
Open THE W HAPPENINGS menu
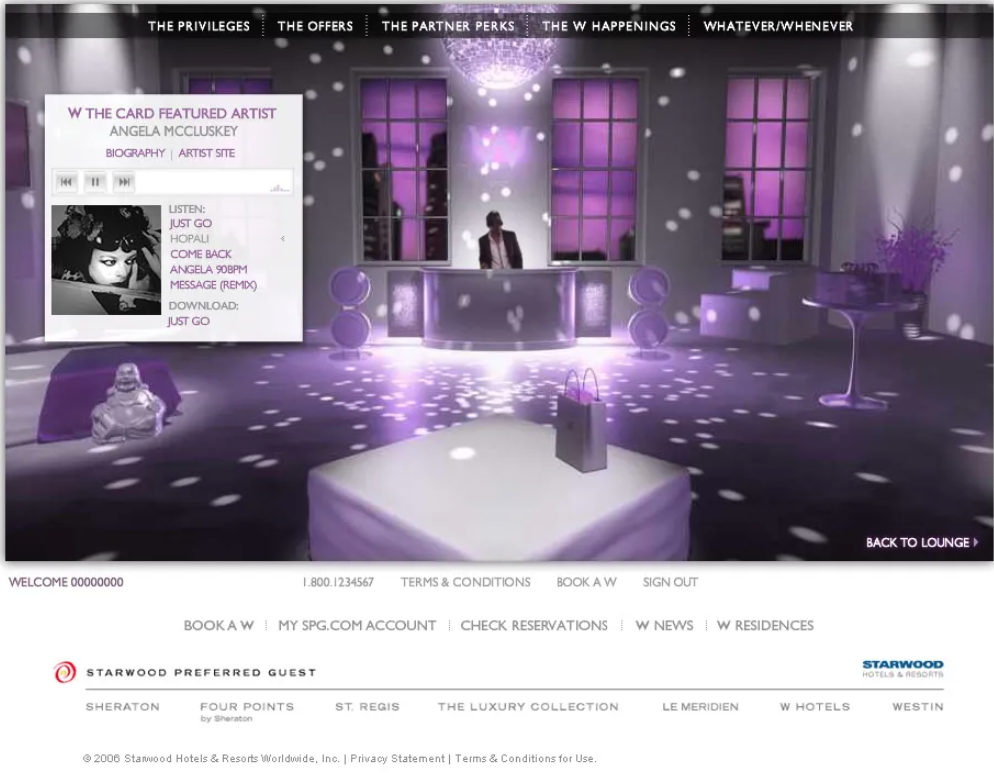(608, 25)
